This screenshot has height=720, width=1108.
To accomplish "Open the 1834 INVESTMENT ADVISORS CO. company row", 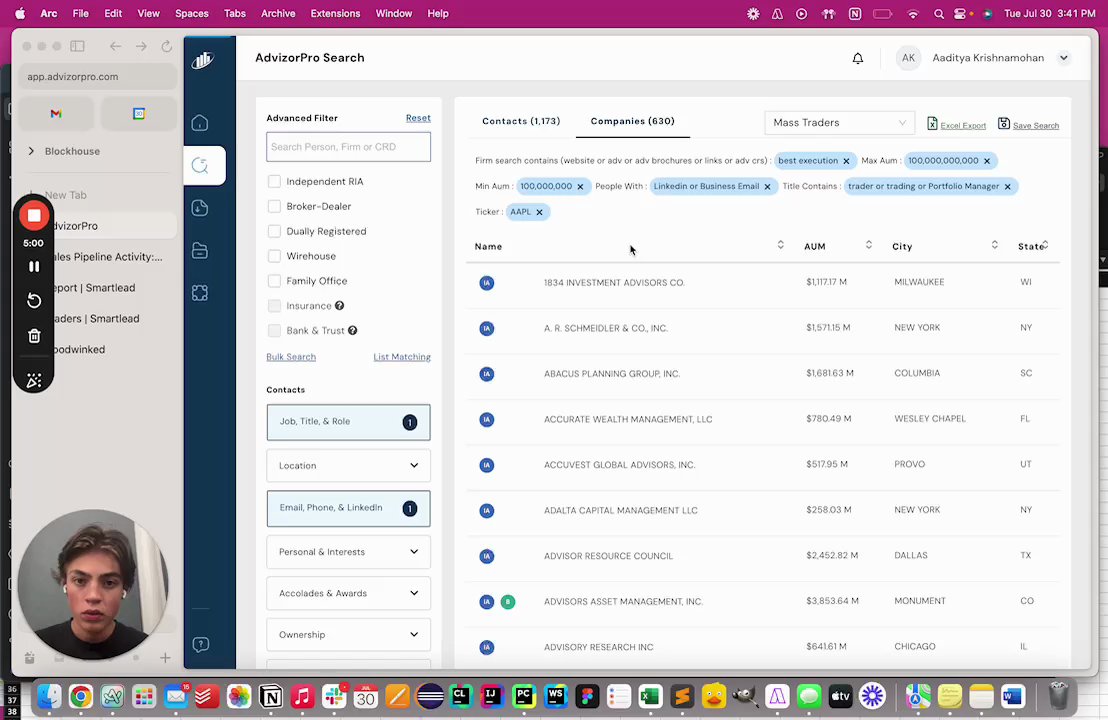I will [762, 283].
